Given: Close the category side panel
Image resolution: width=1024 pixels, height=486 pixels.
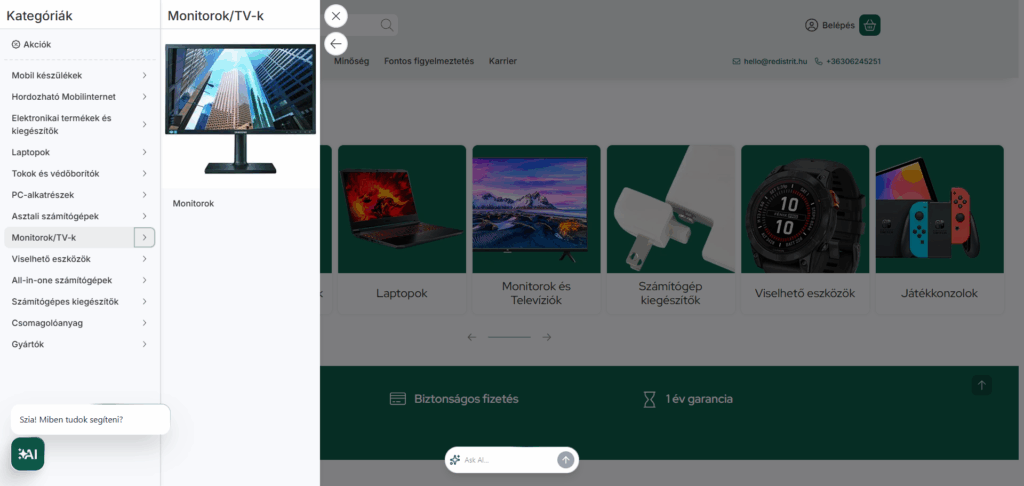Looking at the screenshot, I should (x=336, y=16).
